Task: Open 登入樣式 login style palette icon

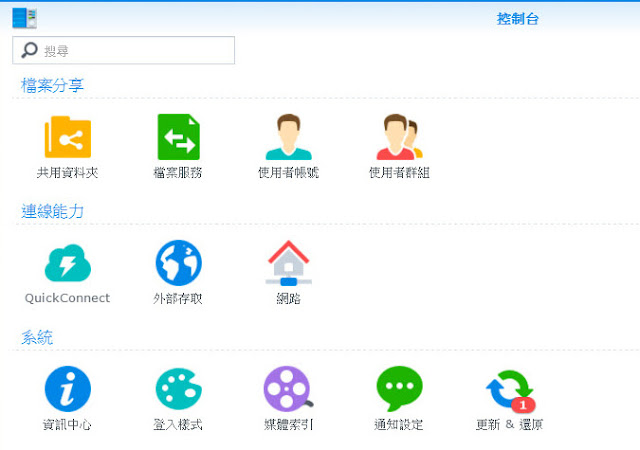Action: pos(179,389)
